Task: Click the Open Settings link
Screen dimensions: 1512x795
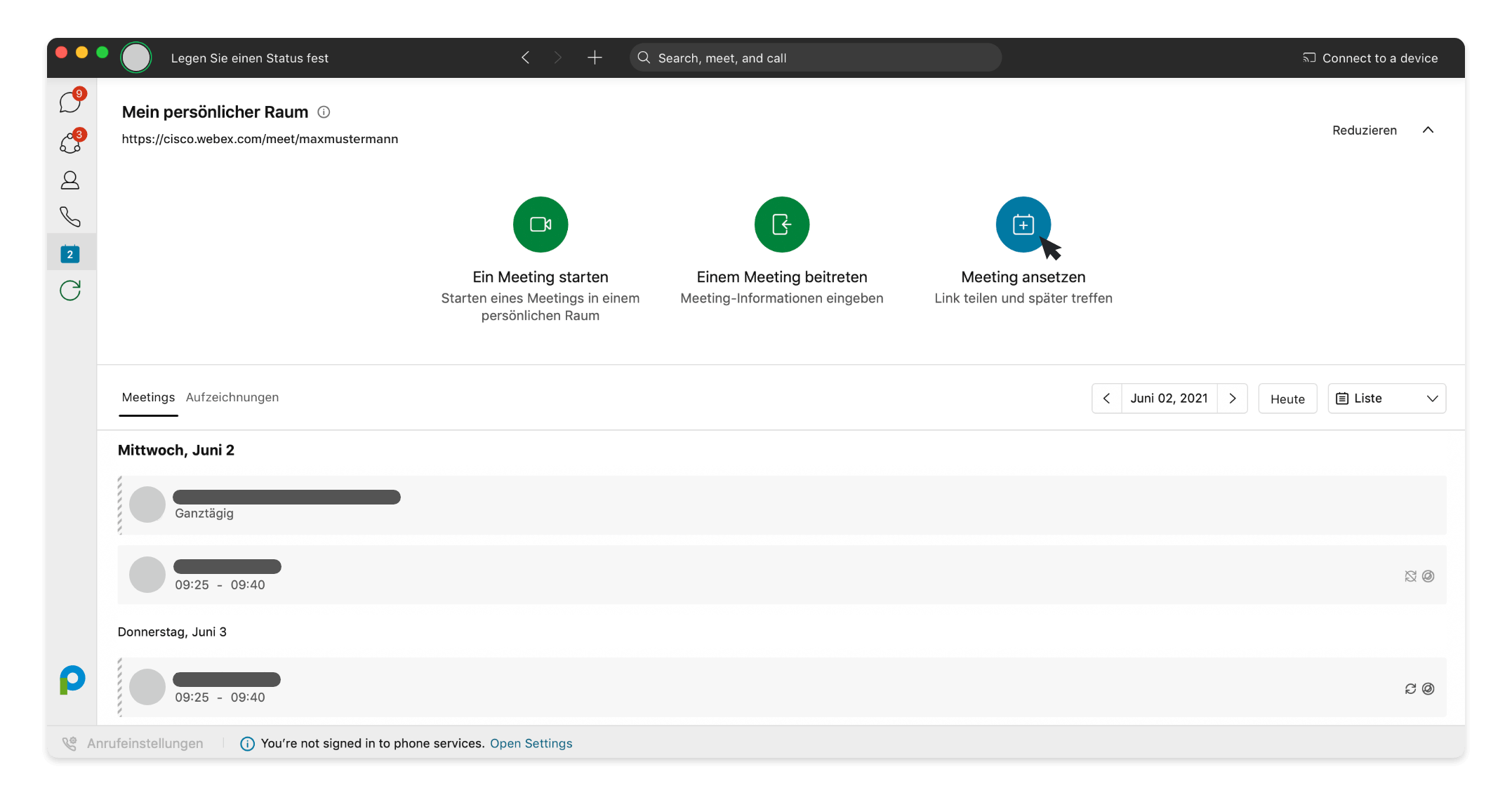Action: click(x=531, y=743)
